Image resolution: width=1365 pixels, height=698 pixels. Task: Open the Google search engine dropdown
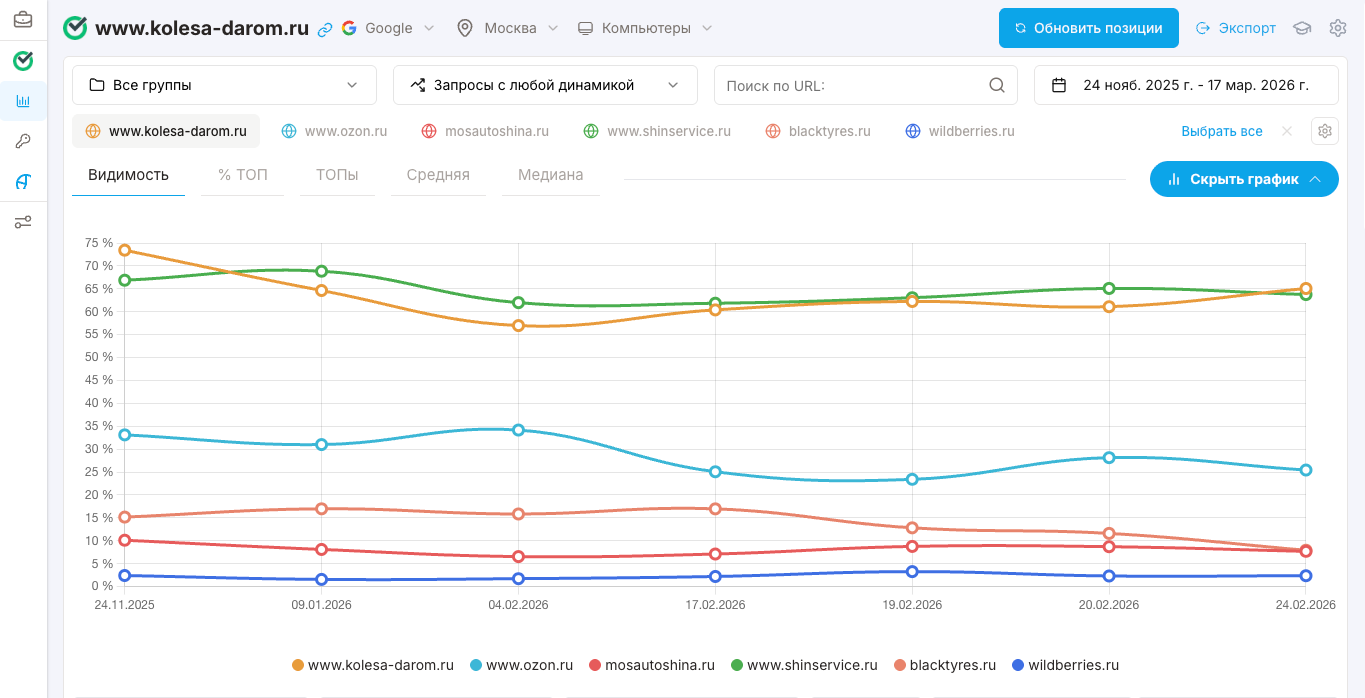point(389,28)
